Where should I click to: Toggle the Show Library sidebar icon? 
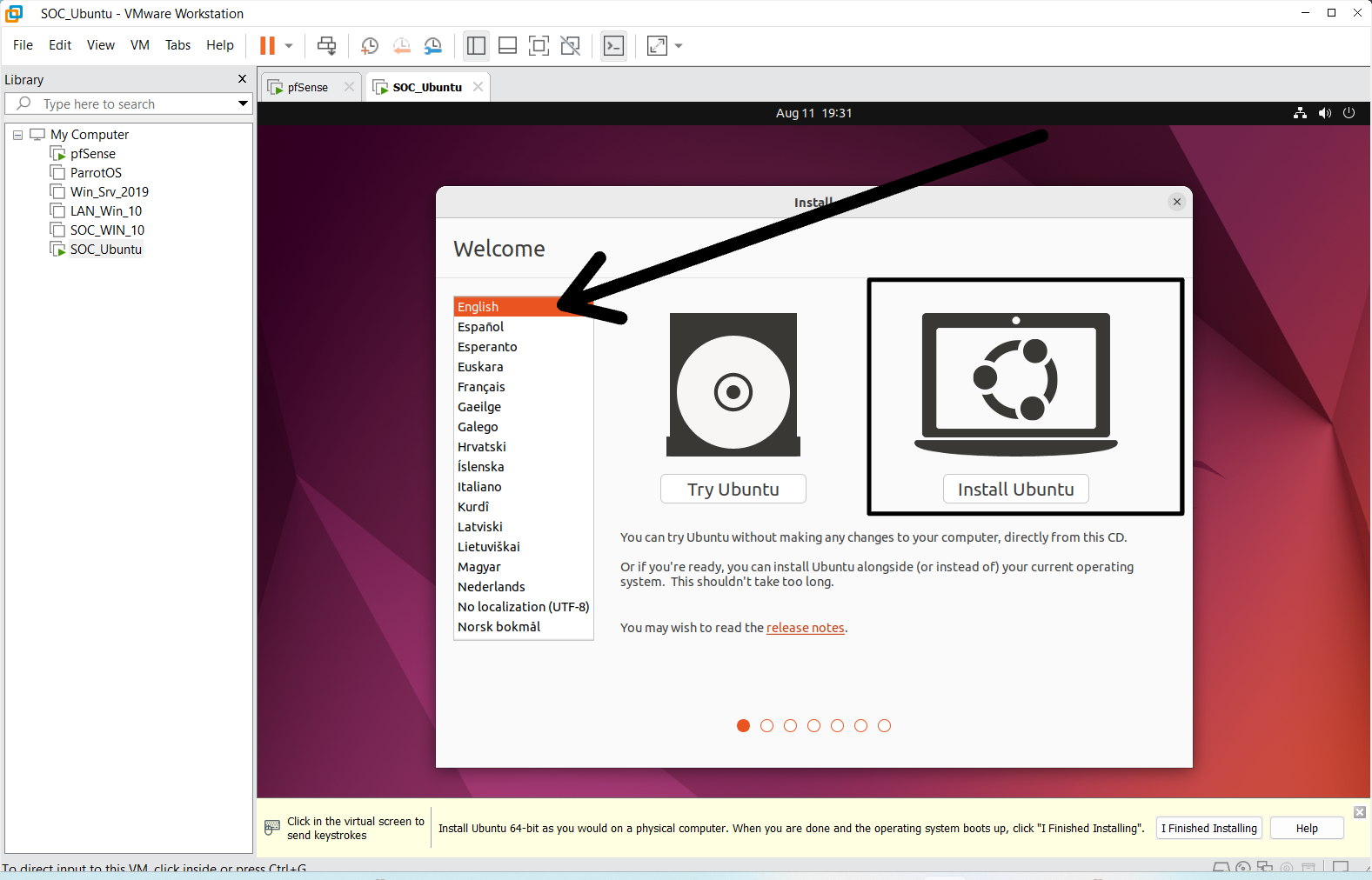[476, 45]
